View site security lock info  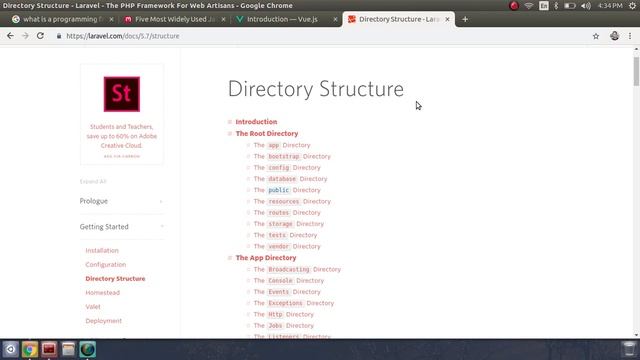(59, 36)
